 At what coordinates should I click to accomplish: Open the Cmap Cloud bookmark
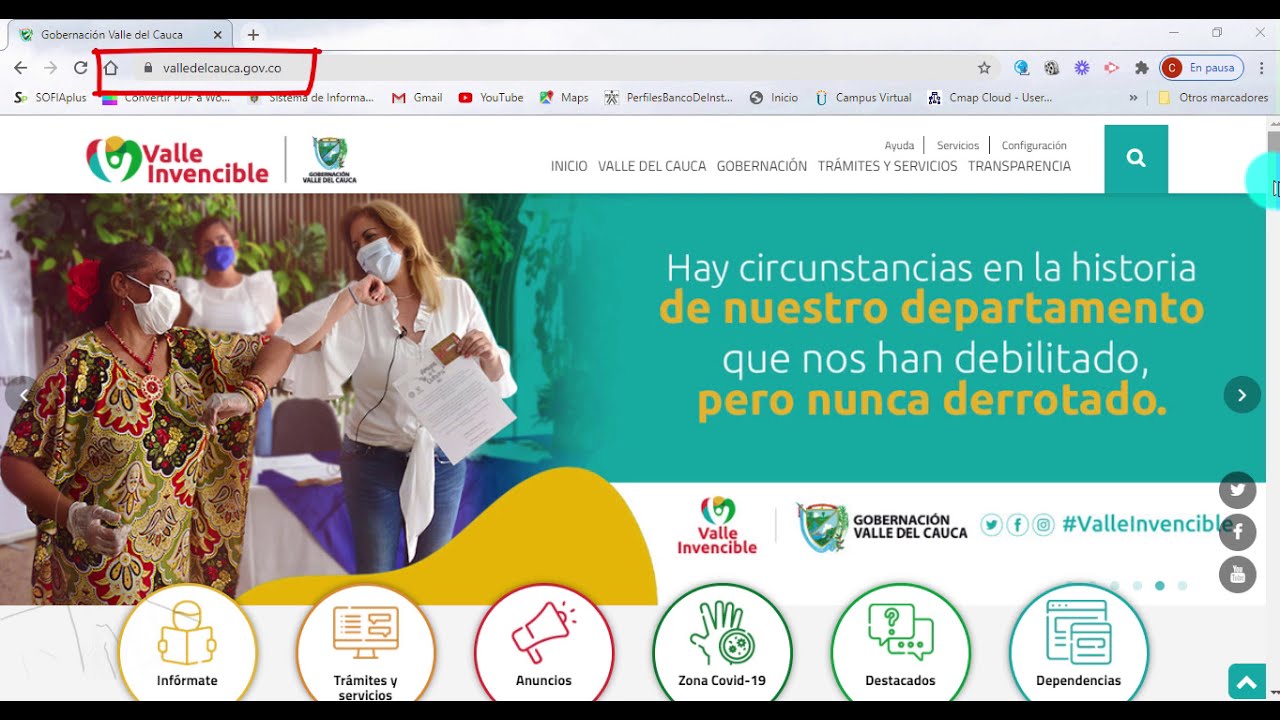pos(990,98)
